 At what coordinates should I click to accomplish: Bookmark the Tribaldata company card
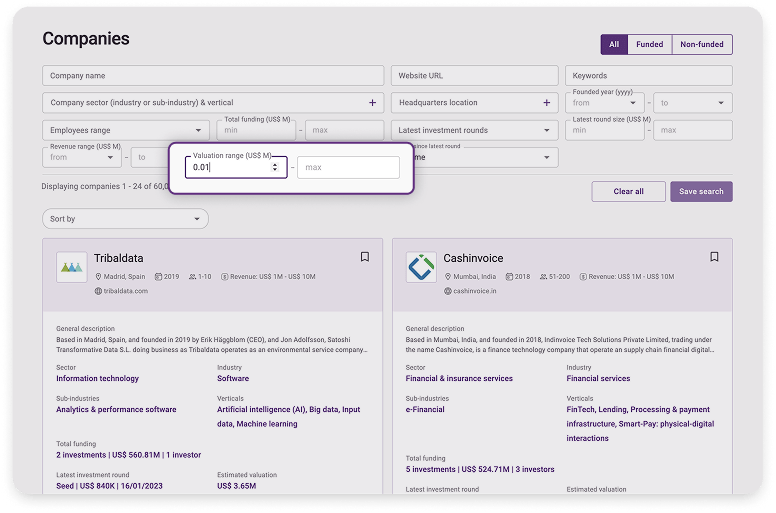tap(365, 257)
